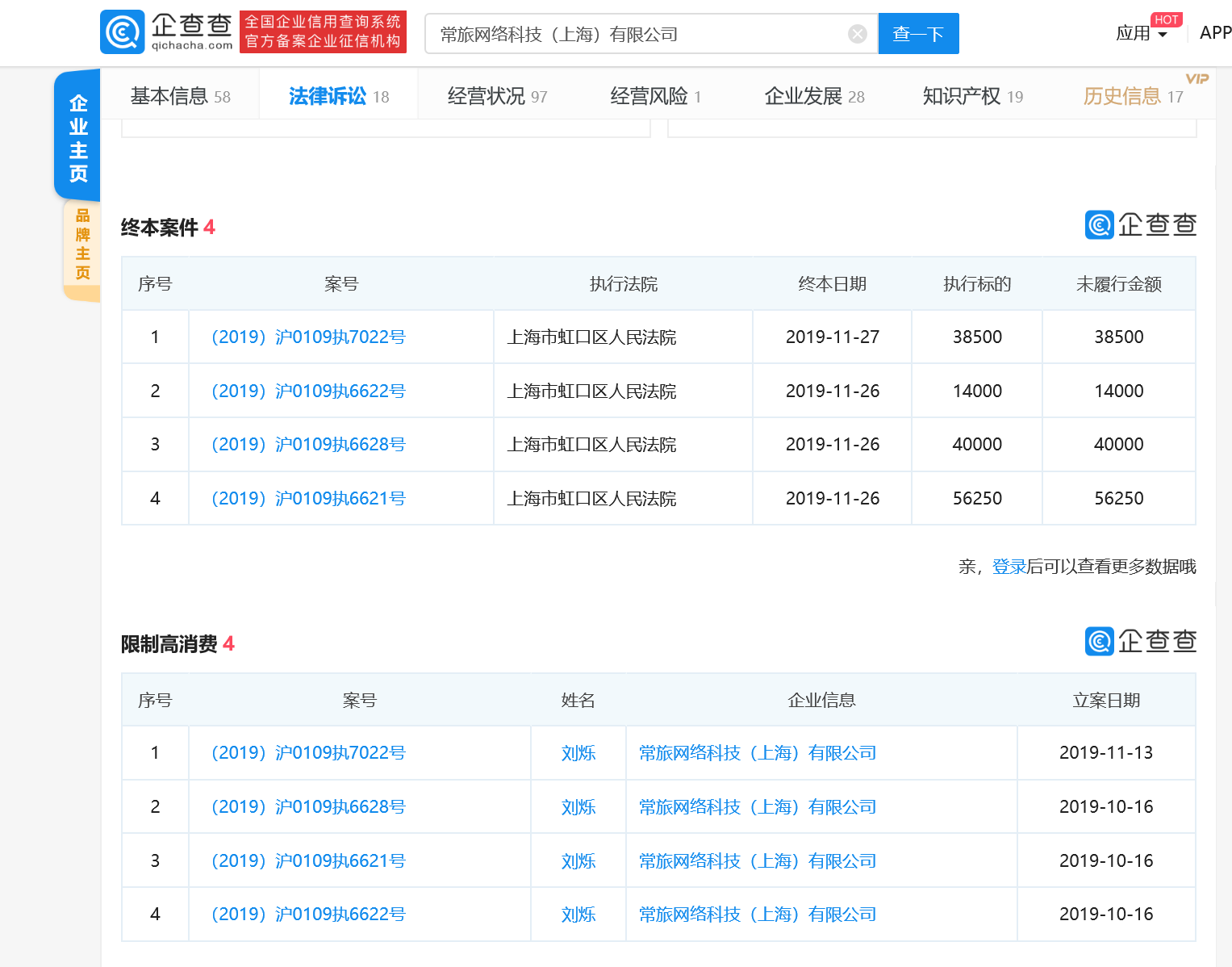Open case 沪0109执6622号 in 限制高消费 table

(x=308, y=914)
